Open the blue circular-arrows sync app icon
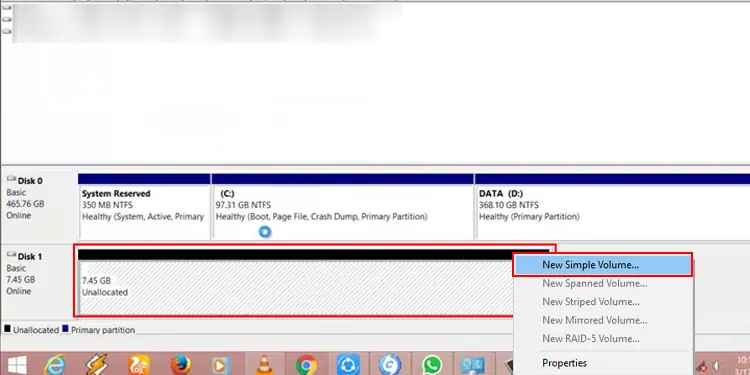 coord(348,365)
